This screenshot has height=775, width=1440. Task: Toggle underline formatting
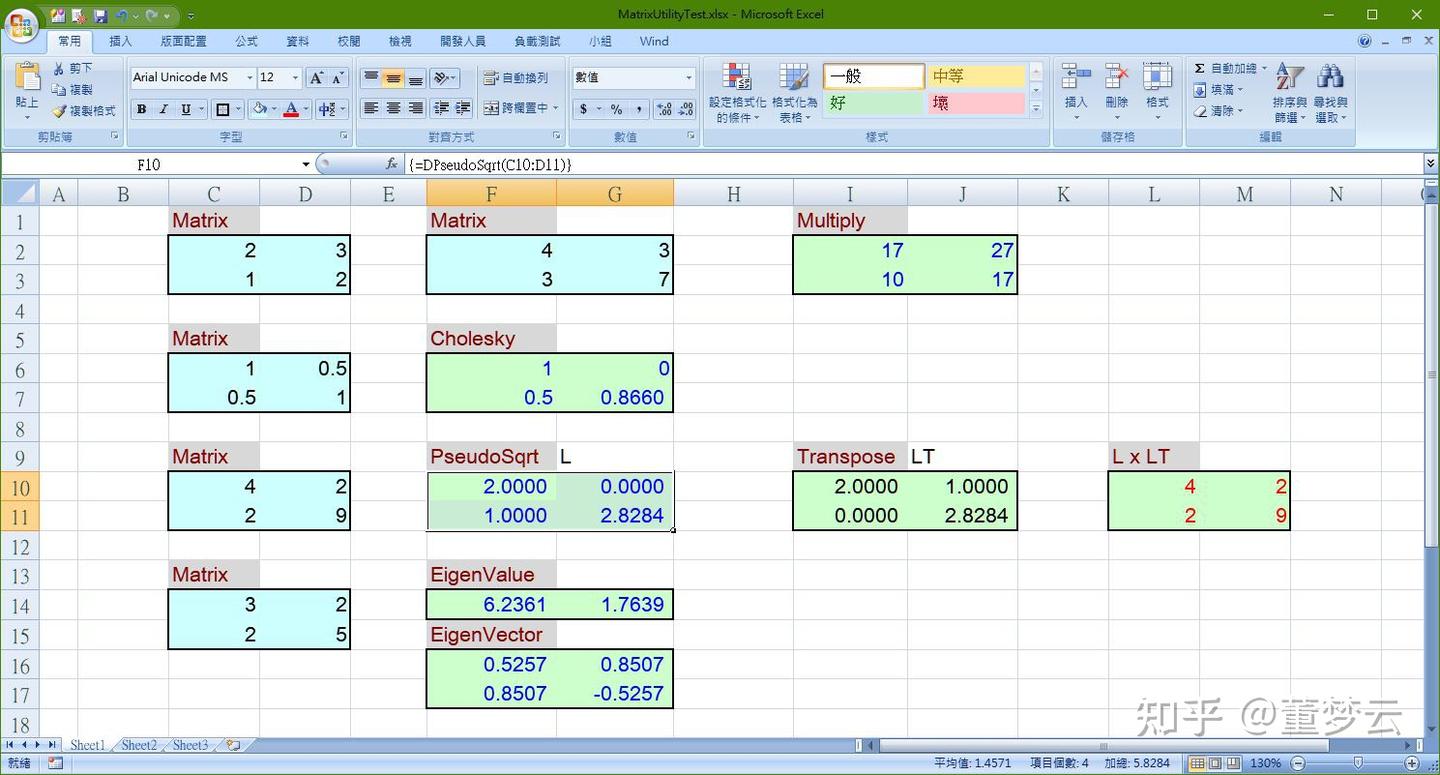point(185,109)
